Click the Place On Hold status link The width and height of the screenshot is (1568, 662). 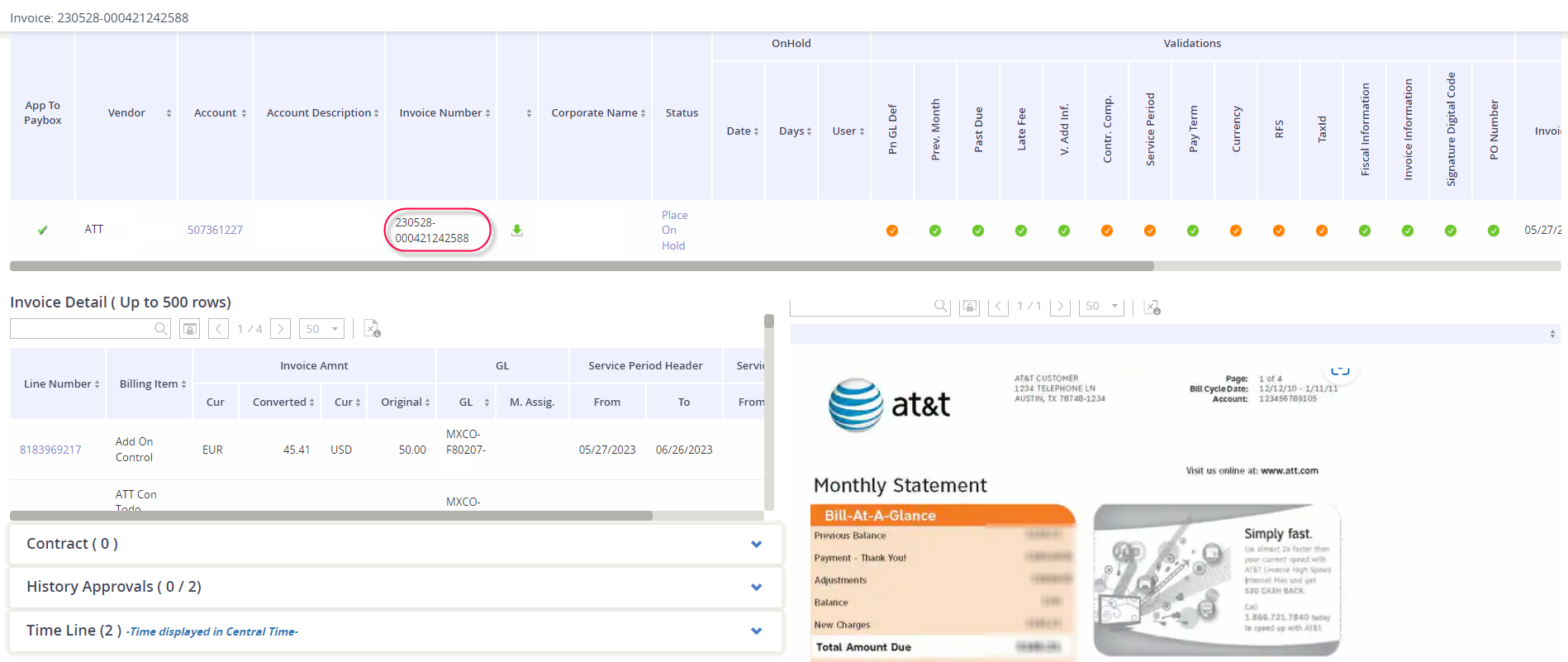pyautogui.click(x=674, y=231)
